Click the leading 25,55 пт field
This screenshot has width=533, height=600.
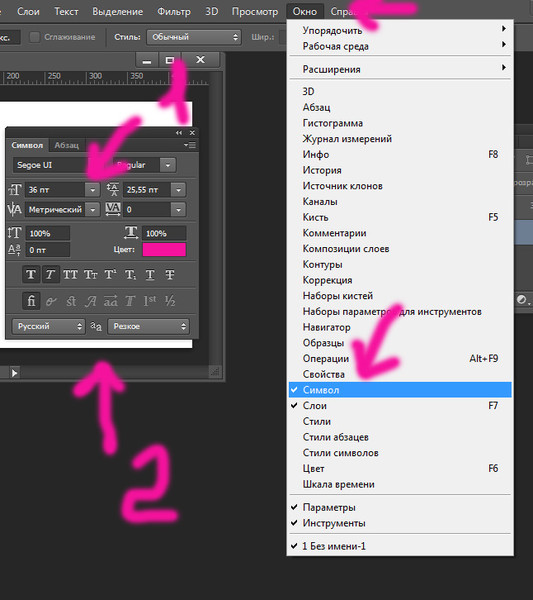pyautogui.click(x=147, y=190)
